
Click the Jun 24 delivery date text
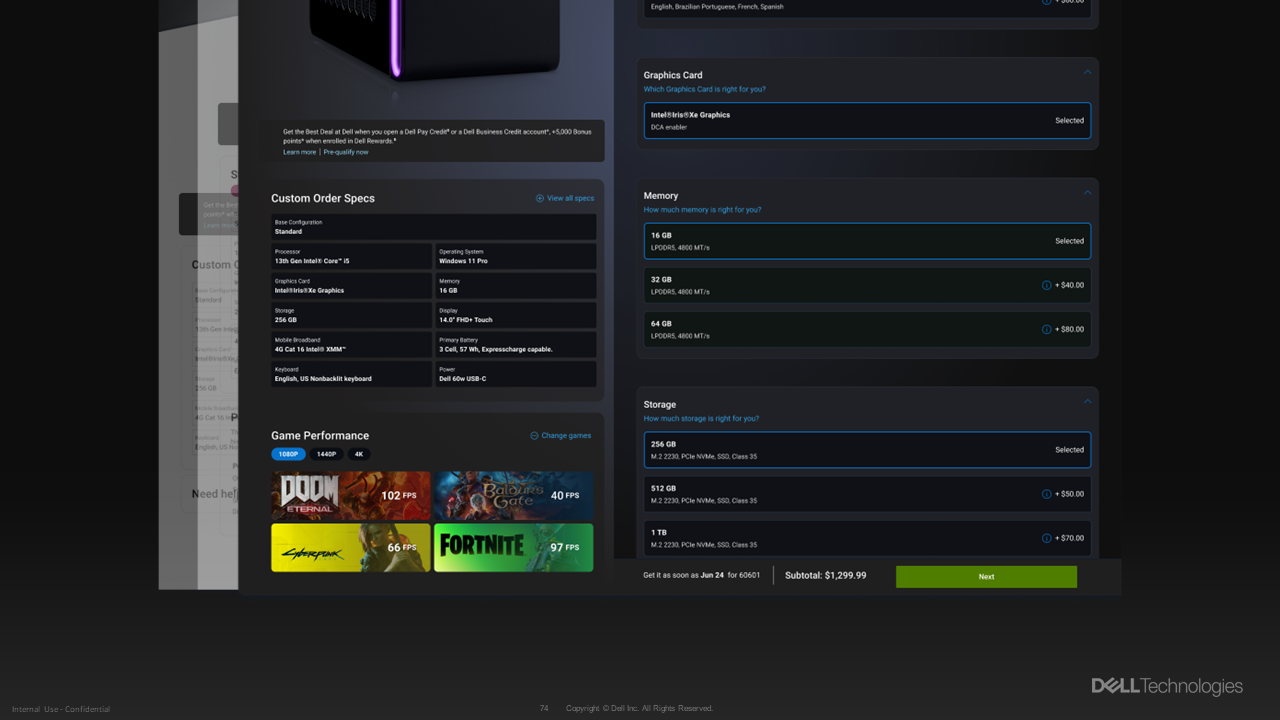pos(712,576)
